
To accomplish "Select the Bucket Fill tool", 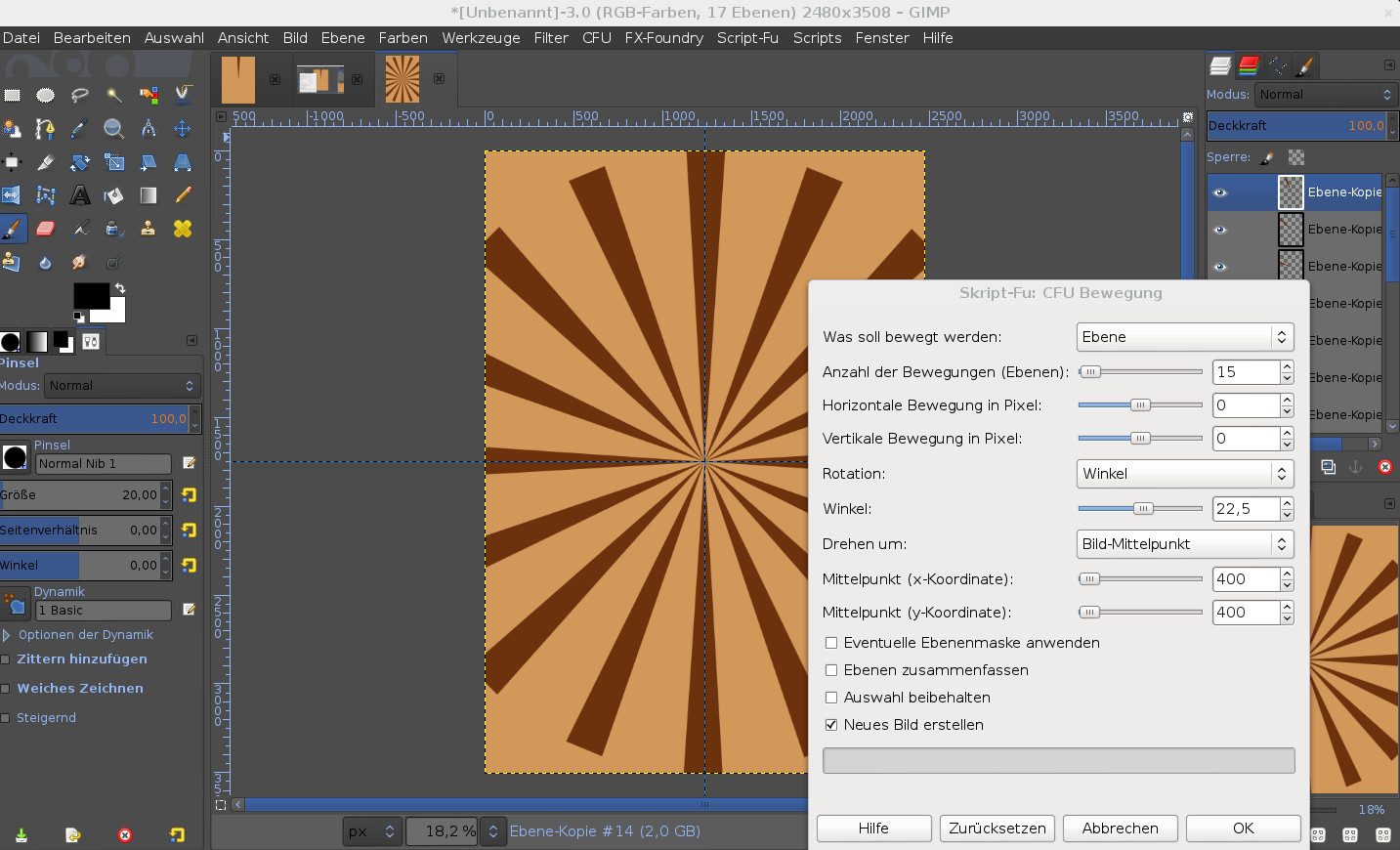I will [x=114, y=195].
